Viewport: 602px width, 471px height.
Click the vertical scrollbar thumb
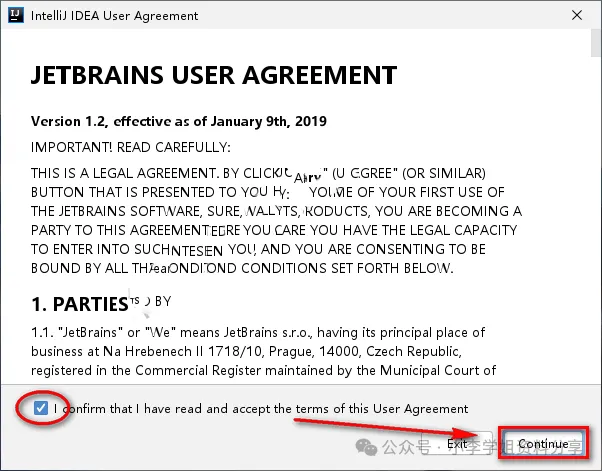596,43
